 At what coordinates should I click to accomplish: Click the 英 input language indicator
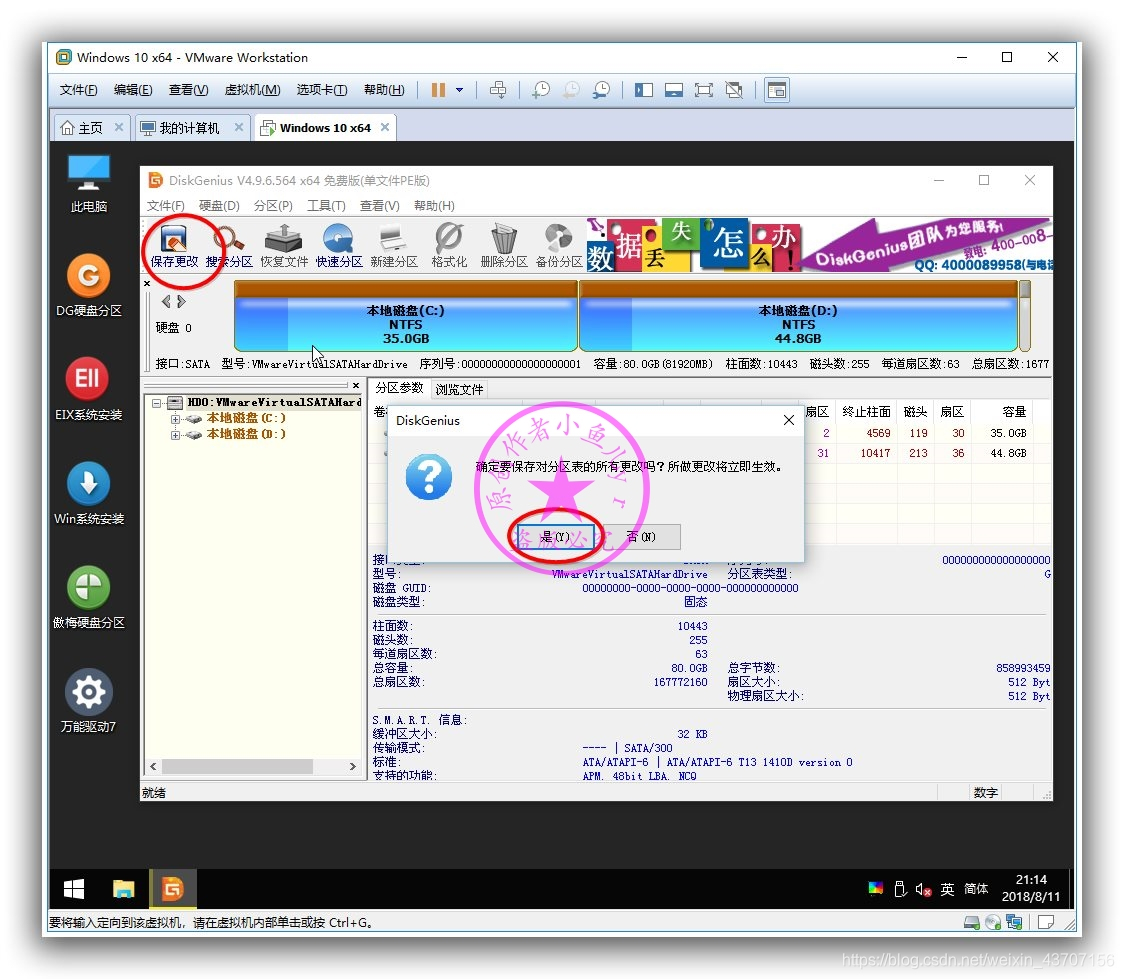click(x=947, y=889)
